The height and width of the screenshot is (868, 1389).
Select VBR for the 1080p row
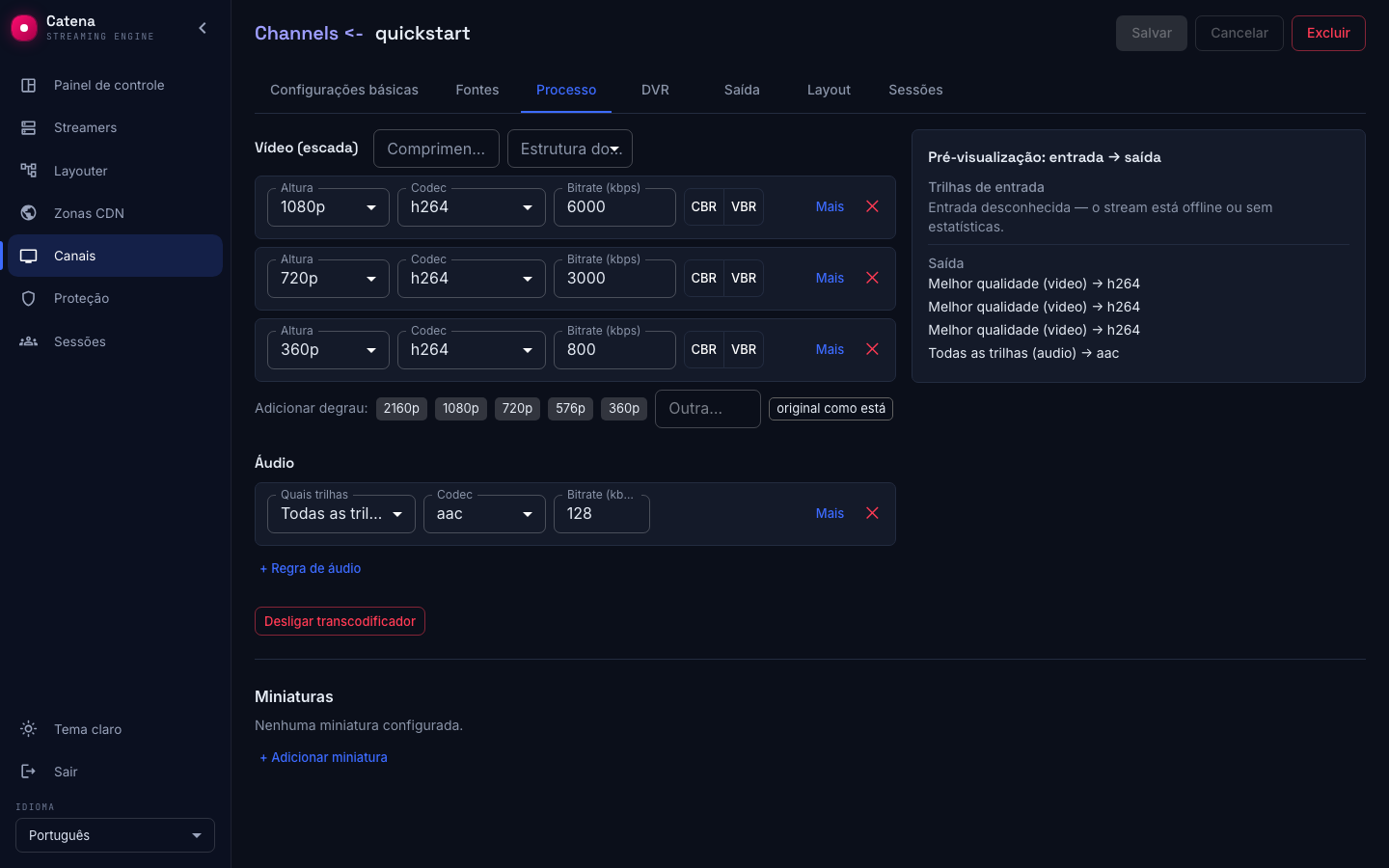[744, 206]
